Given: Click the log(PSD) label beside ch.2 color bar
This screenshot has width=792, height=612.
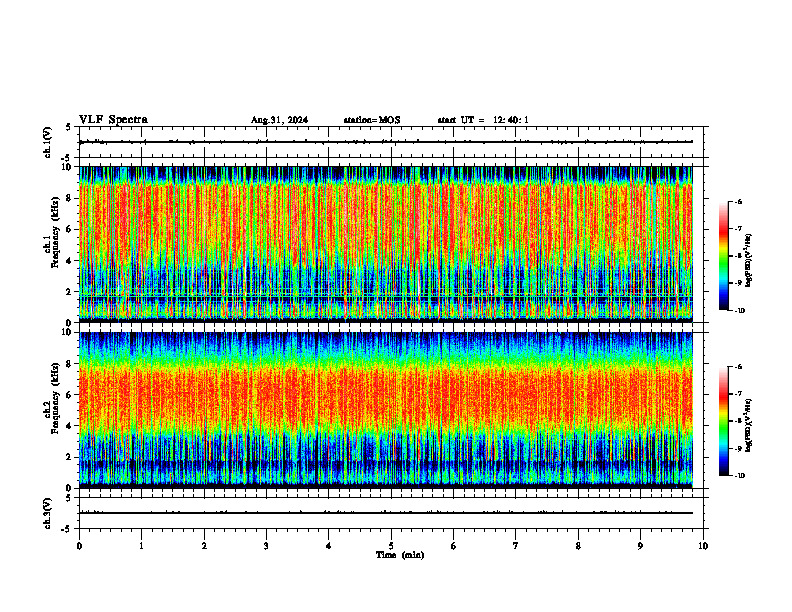Looking at the screenshot, I should click(749, 425).
